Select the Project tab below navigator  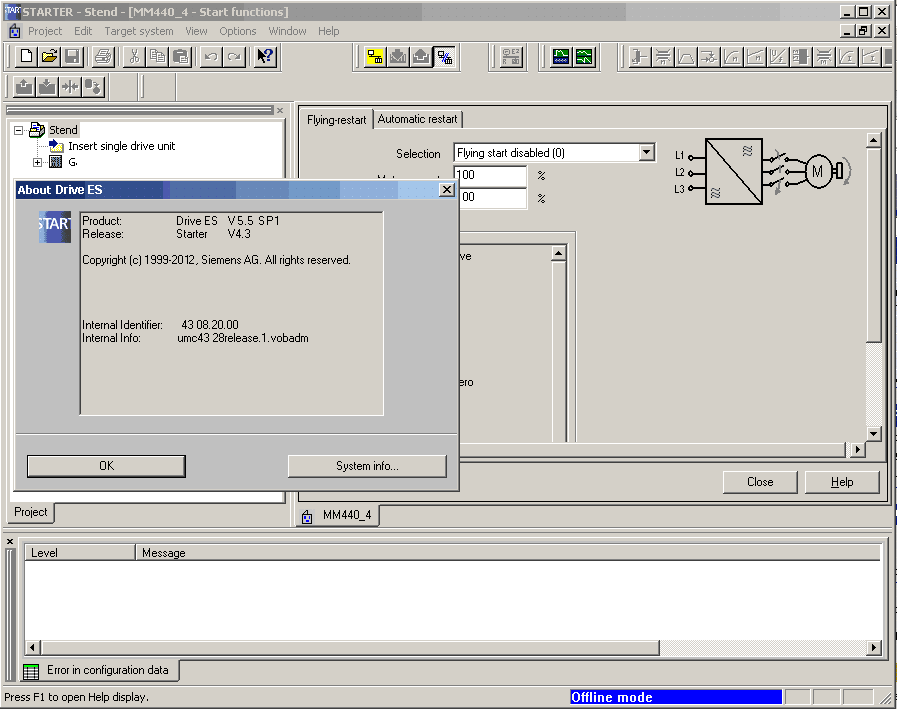(x=31, y=512)
